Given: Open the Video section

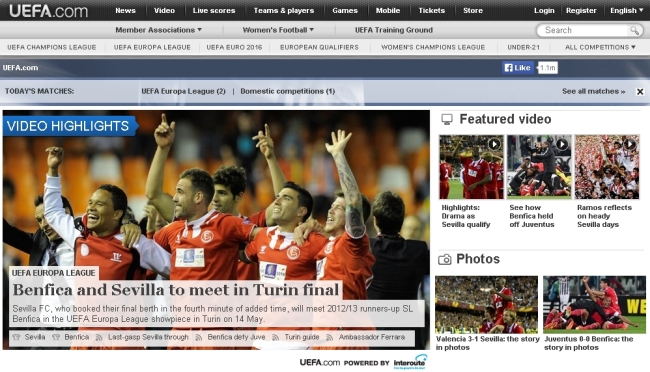Looking at the screenshot, I should 164,11.
